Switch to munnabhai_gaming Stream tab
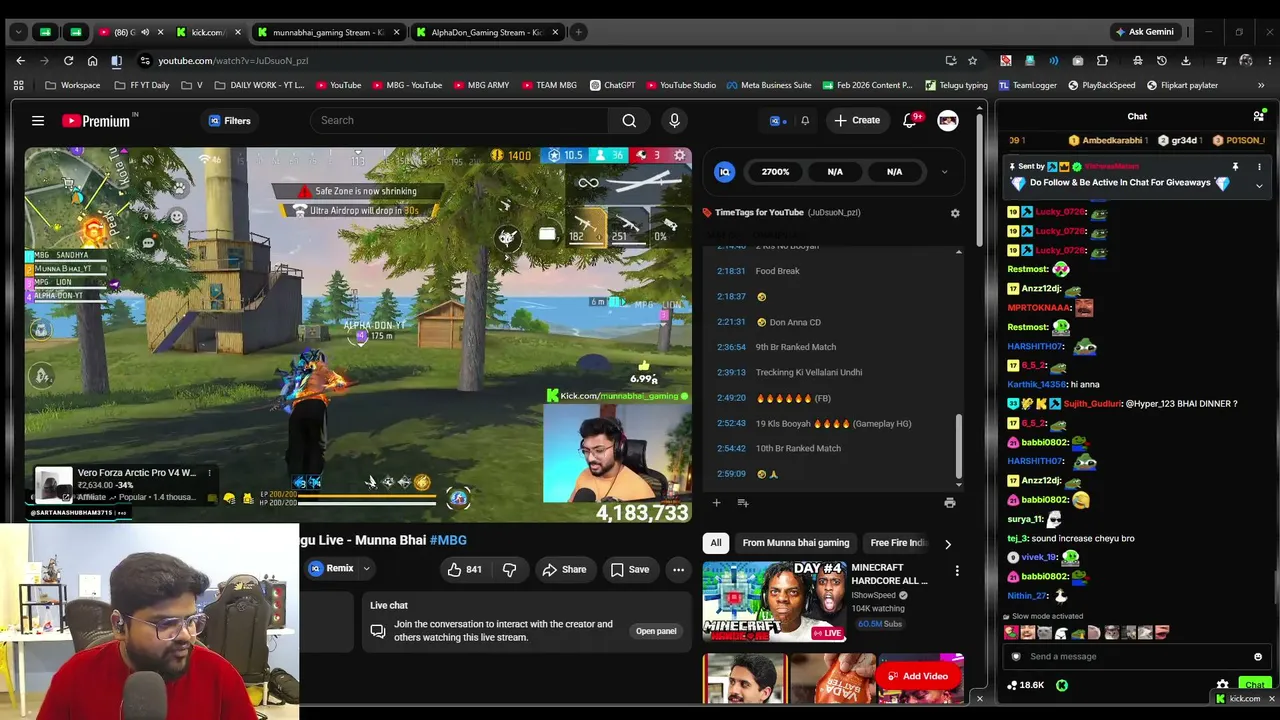 pos(328,32)
